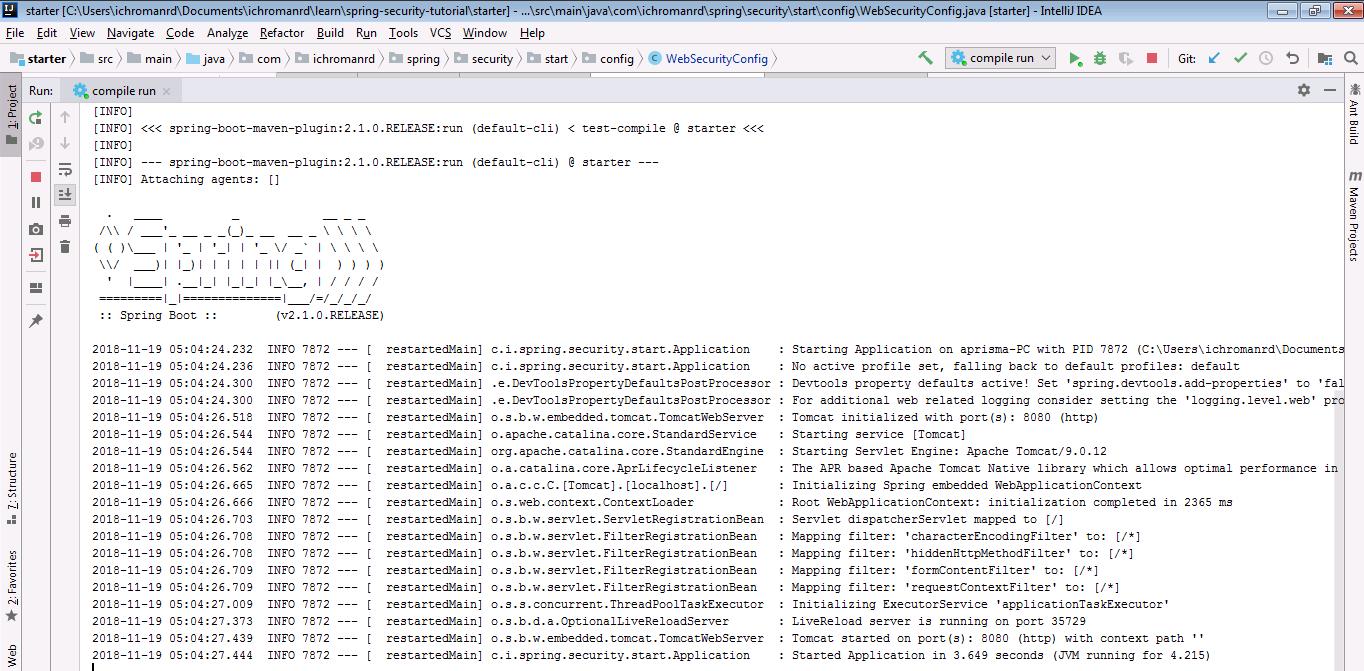Image resolution: width=1364 pixels, height=671 pixels.
Task: Stop the application from the top toolbar
Action: pyautogui.click(x=1152, y=58)
